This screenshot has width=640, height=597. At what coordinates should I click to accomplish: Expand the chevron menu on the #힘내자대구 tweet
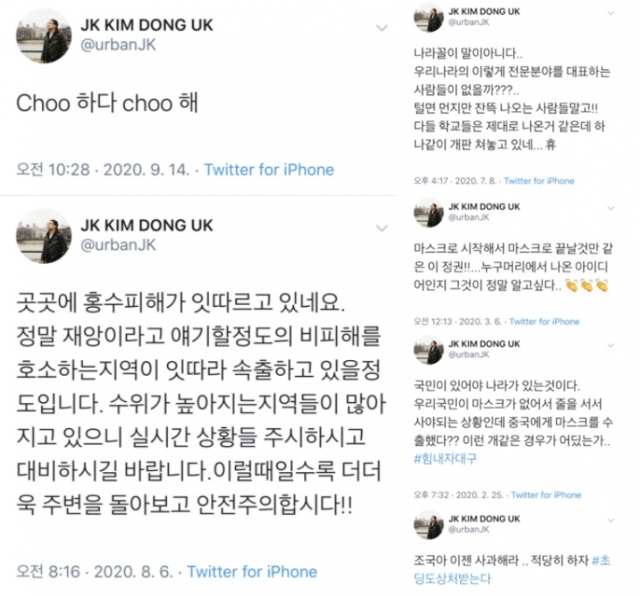(x=611, y=346)
